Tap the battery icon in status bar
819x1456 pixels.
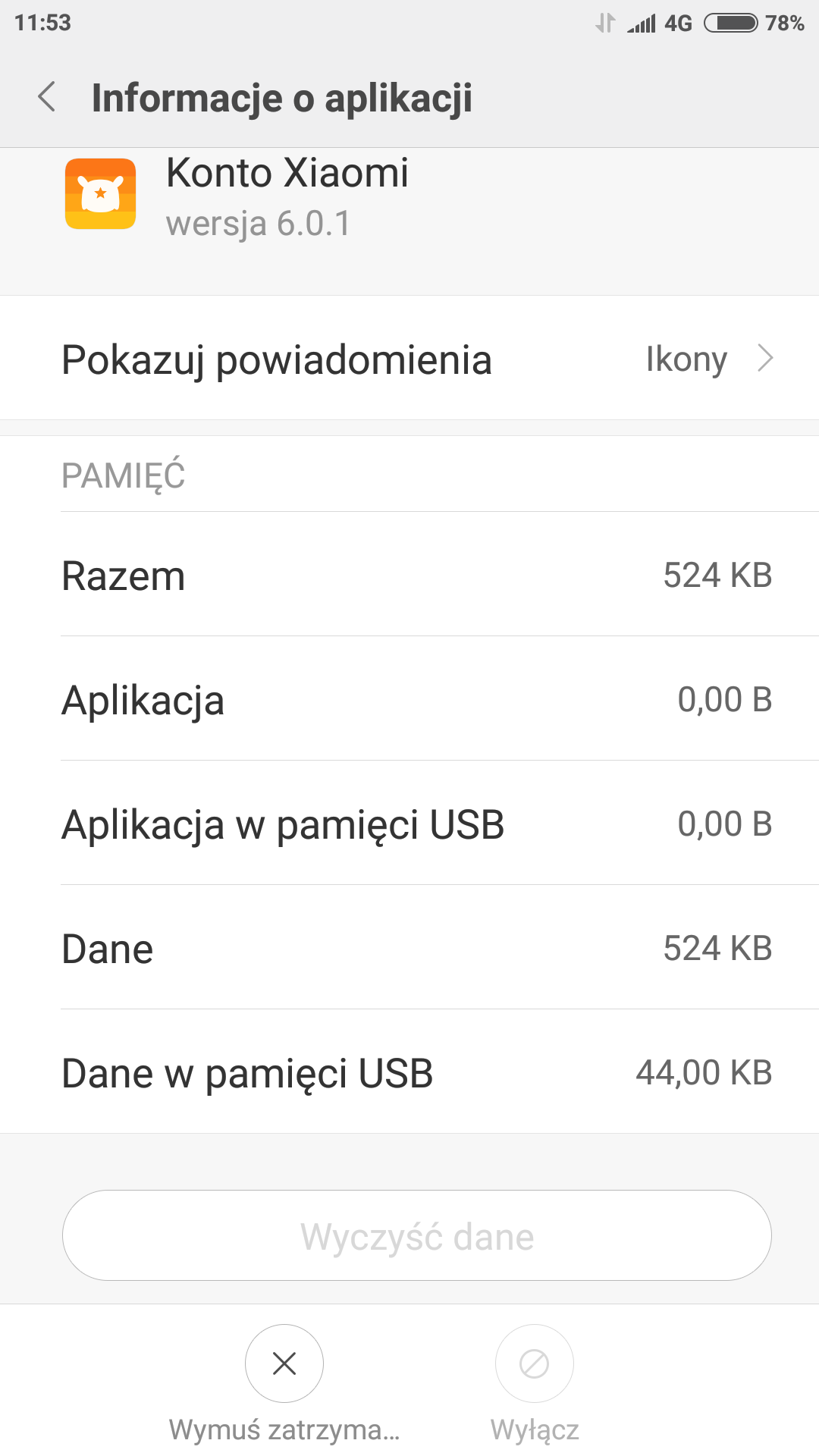730,23
